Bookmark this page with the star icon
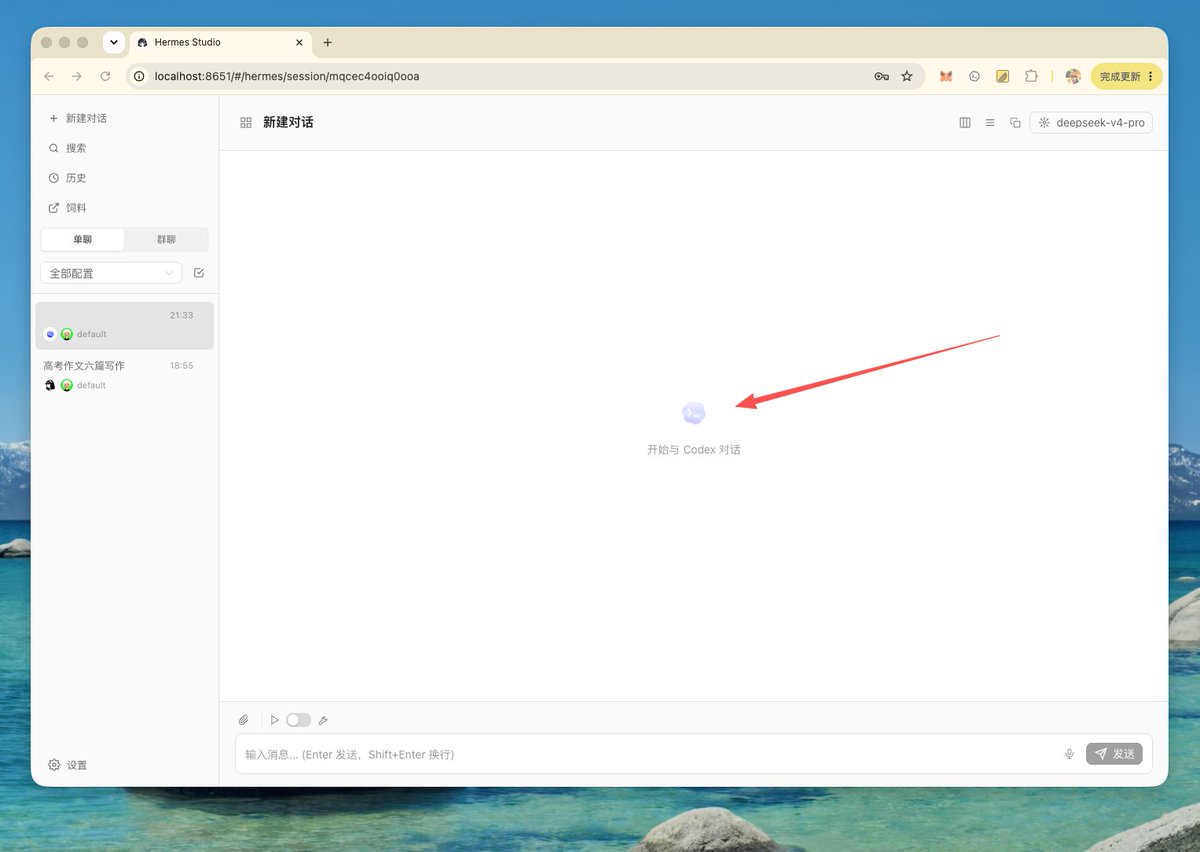Viewport: 1200px width, 852px height. point(907,76)
